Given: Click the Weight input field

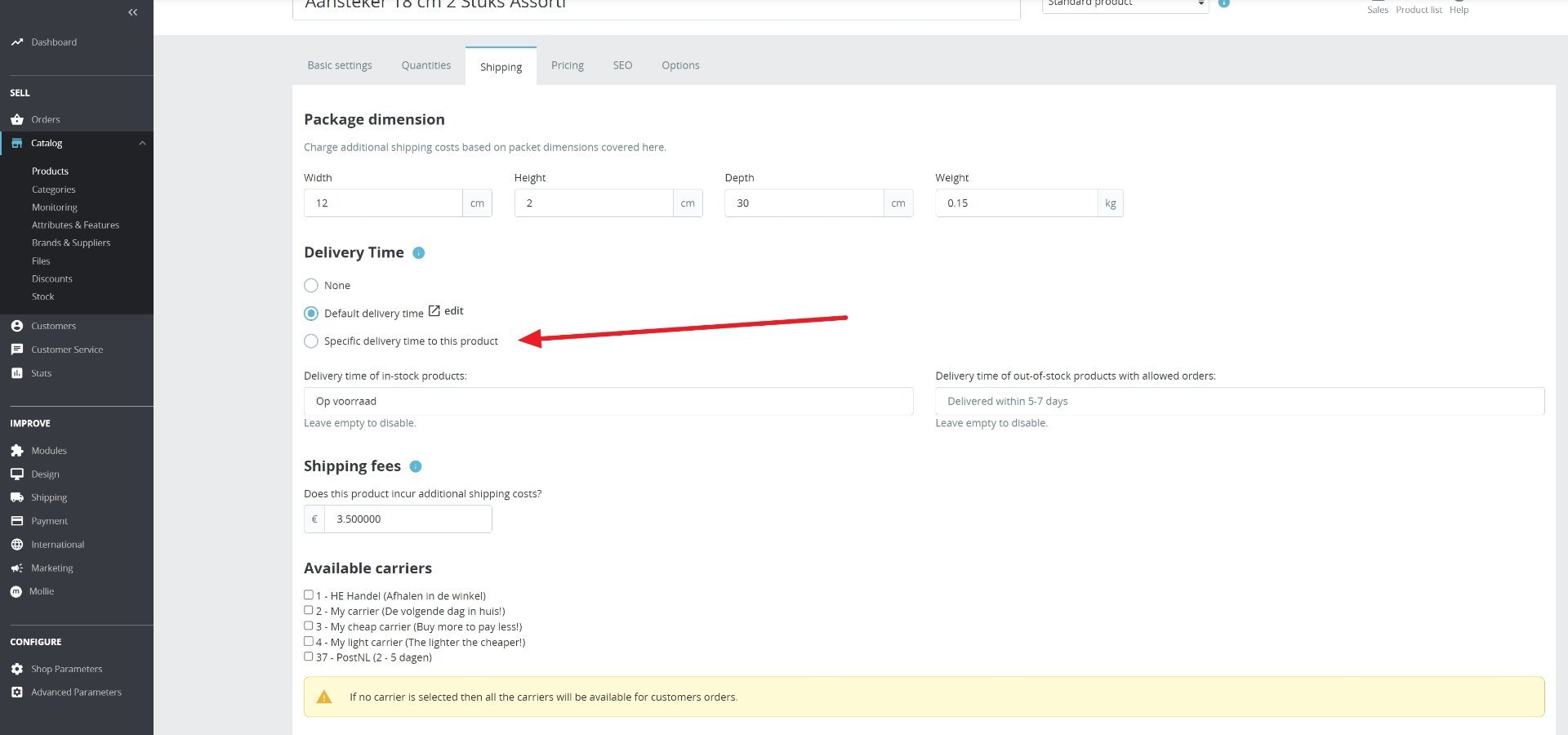Looking at the screenshot, I should (1016, 203).
